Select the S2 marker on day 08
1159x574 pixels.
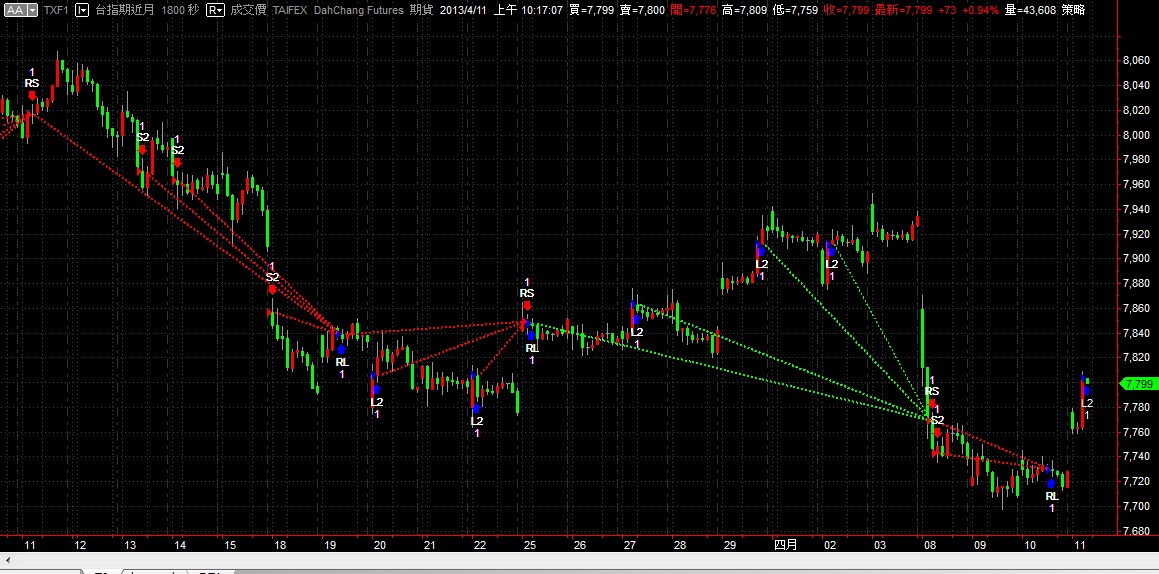(937, 420)
